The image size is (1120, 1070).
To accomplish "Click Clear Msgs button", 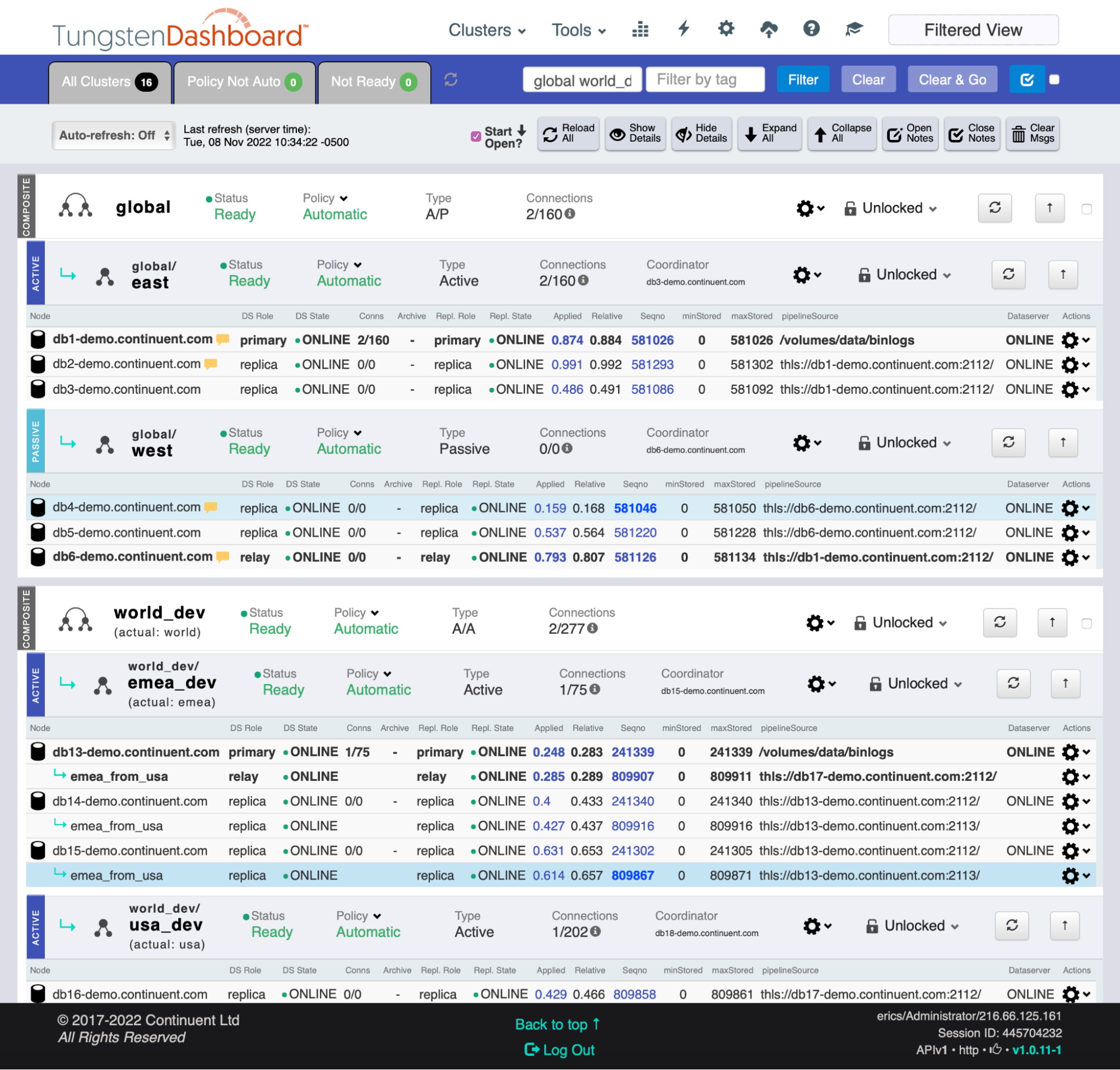I will 1032,134.
